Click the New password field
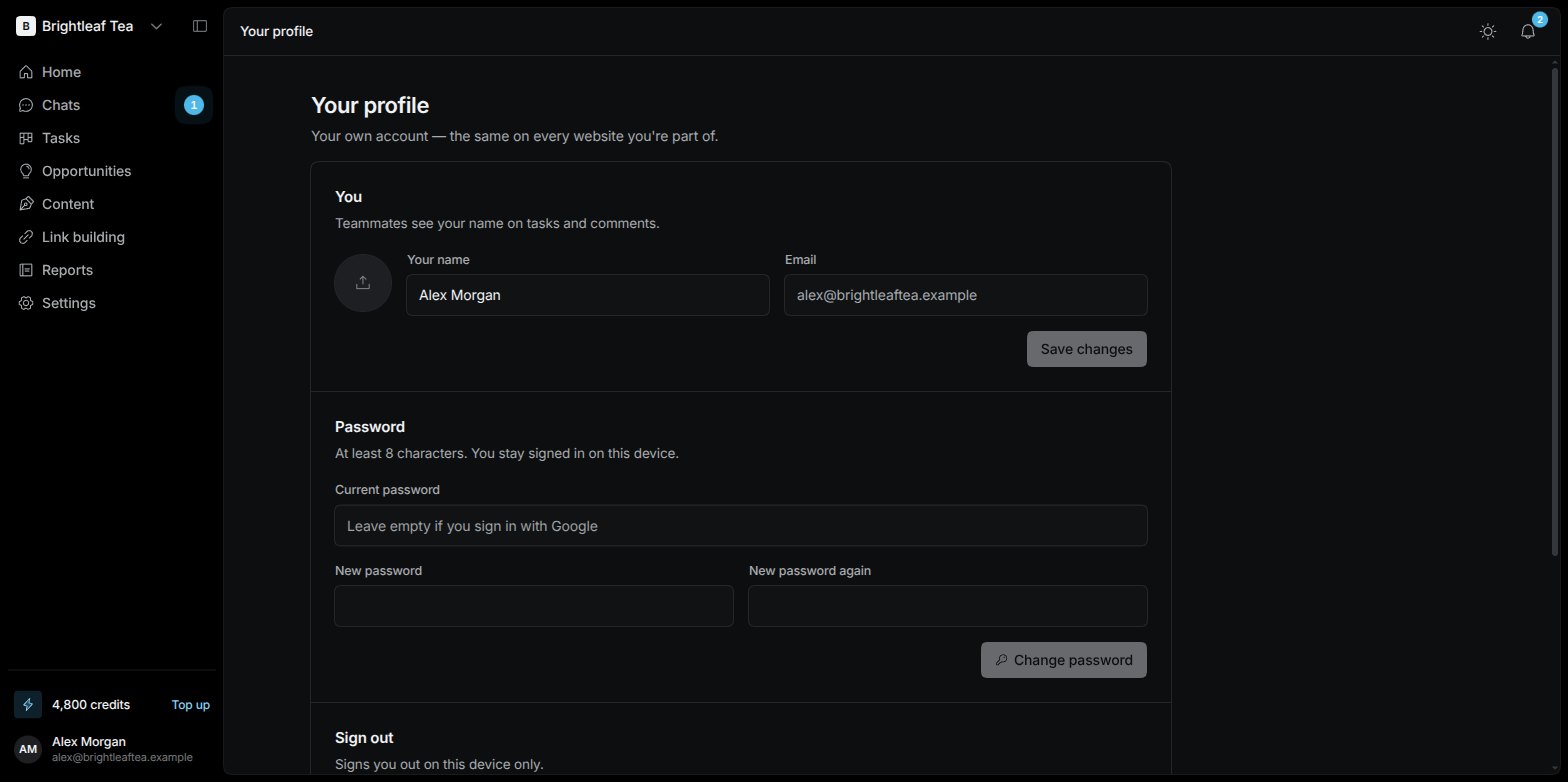This screenshot has width=1568, height=782. [534, 606]
